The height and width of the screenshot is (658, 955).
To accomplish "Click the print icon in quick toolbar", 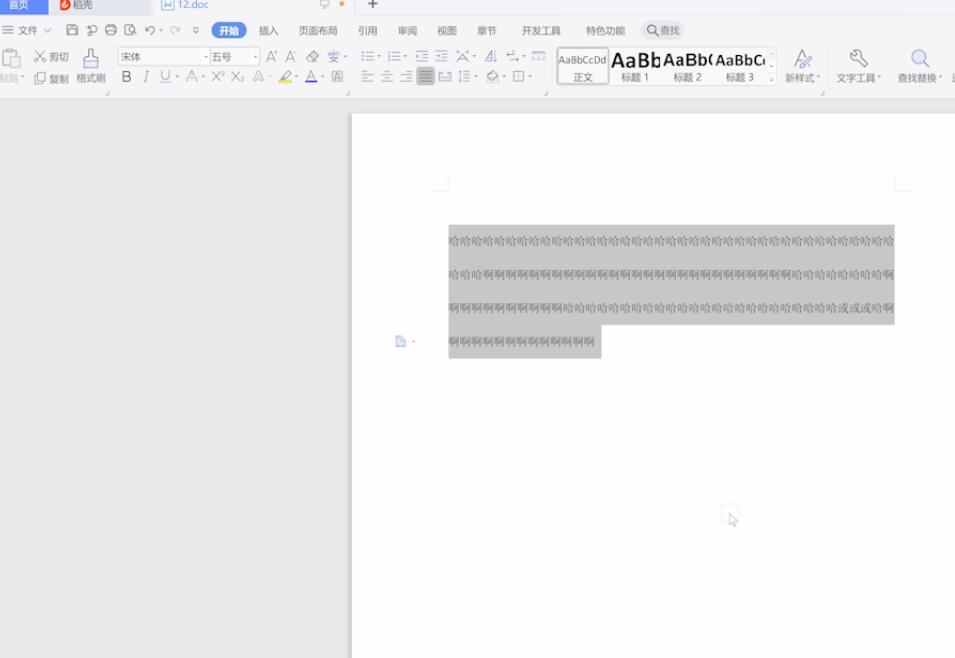I will (x=110, y=30).
